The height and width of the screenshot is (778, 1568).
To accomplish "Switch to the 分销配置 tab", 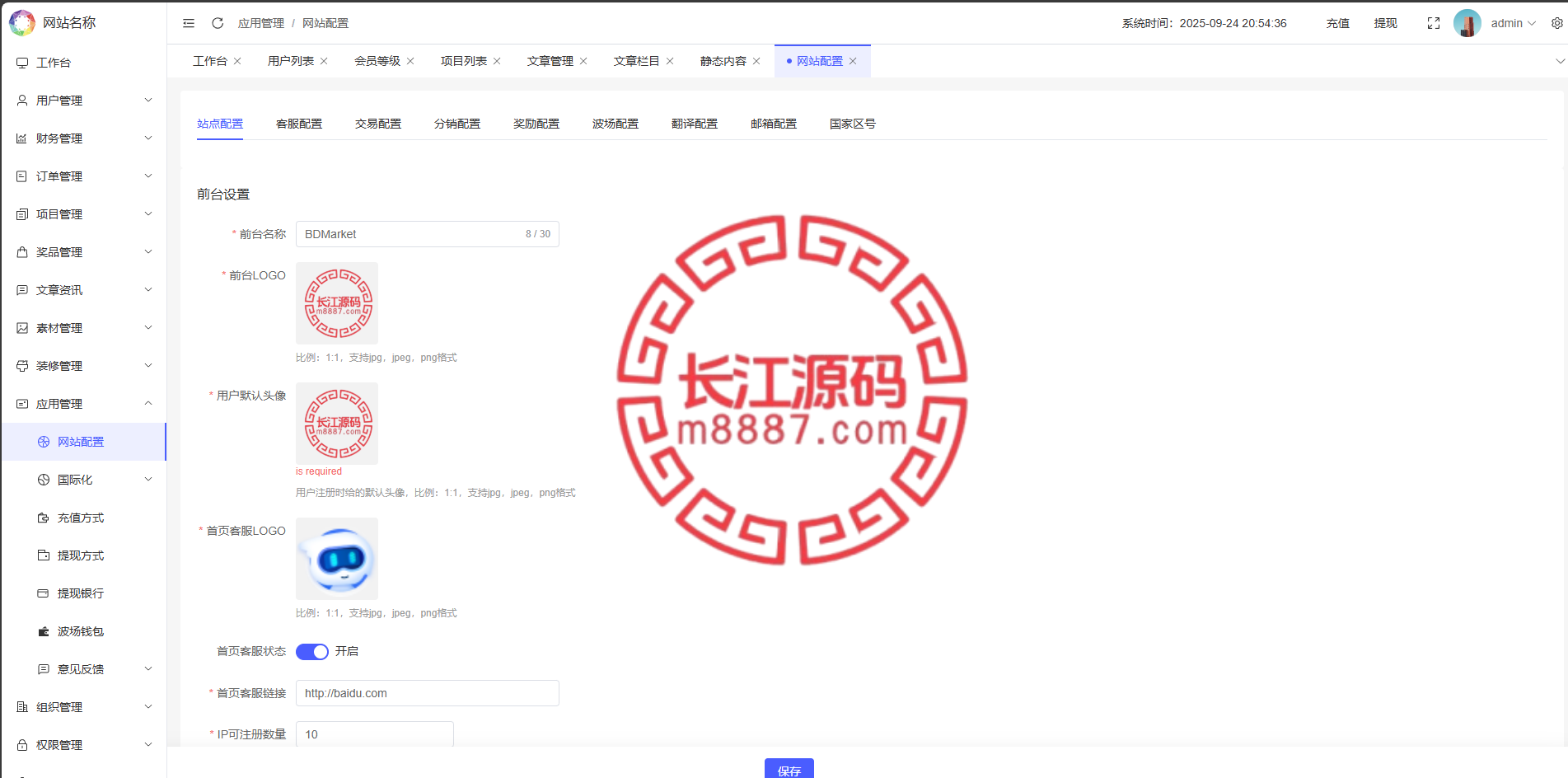I will click(x=457, y=124).
